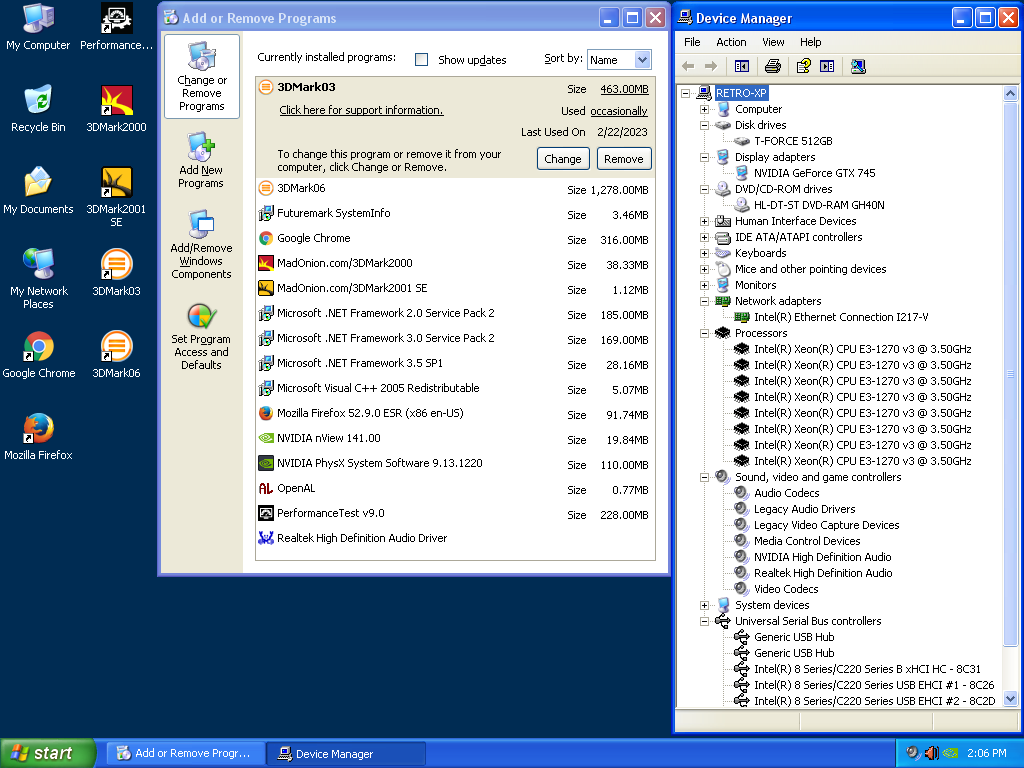1024x768 pixels.
Task: Enable the Show updates checkbox
Action: point(421,59)
